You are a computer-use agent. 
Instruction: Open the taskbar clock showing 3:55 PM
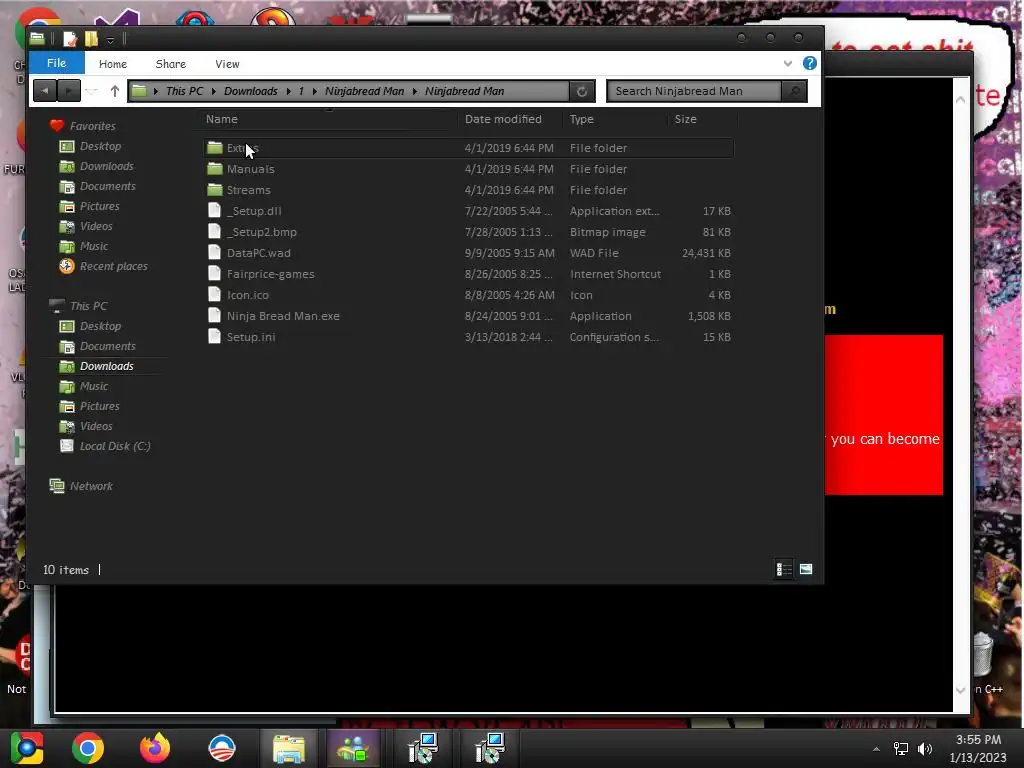[x=978, y=748]
